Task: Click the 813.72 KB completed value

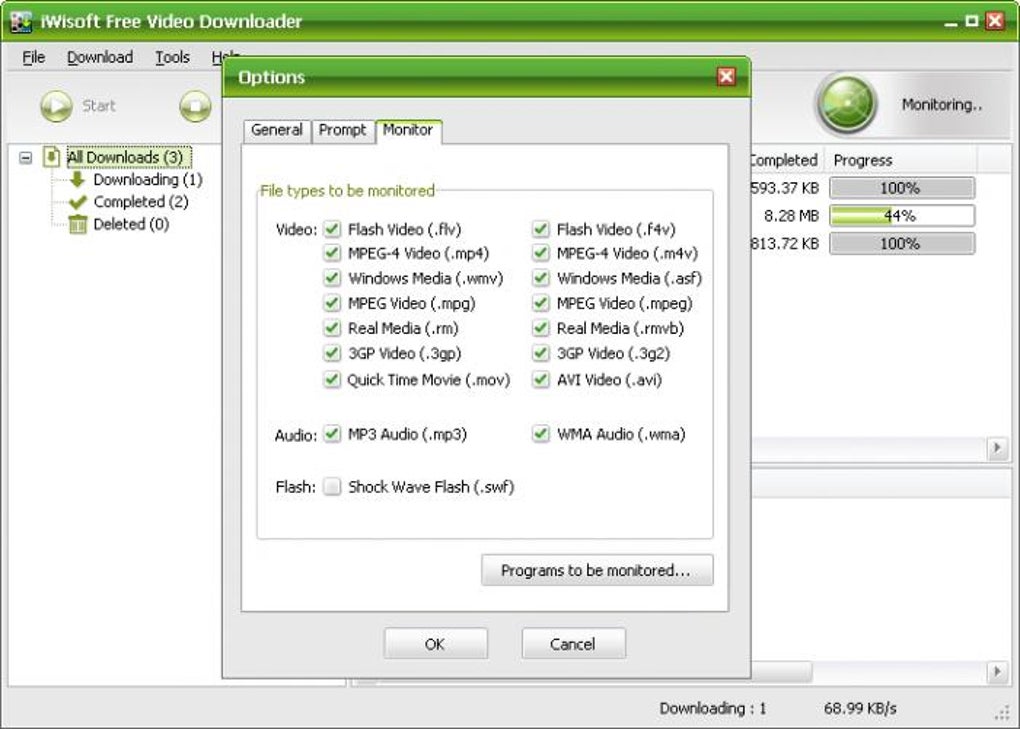Action: 784,244
